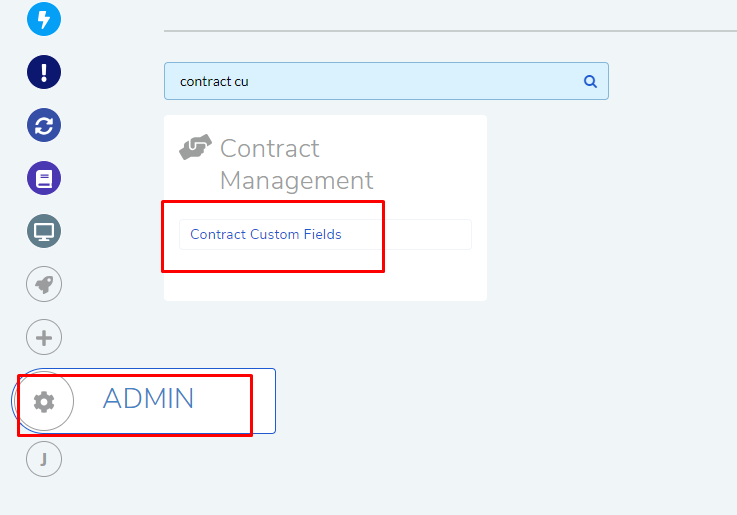Click the word 'Management' in card title
The image size is (737, 515).
pos(297,181)
